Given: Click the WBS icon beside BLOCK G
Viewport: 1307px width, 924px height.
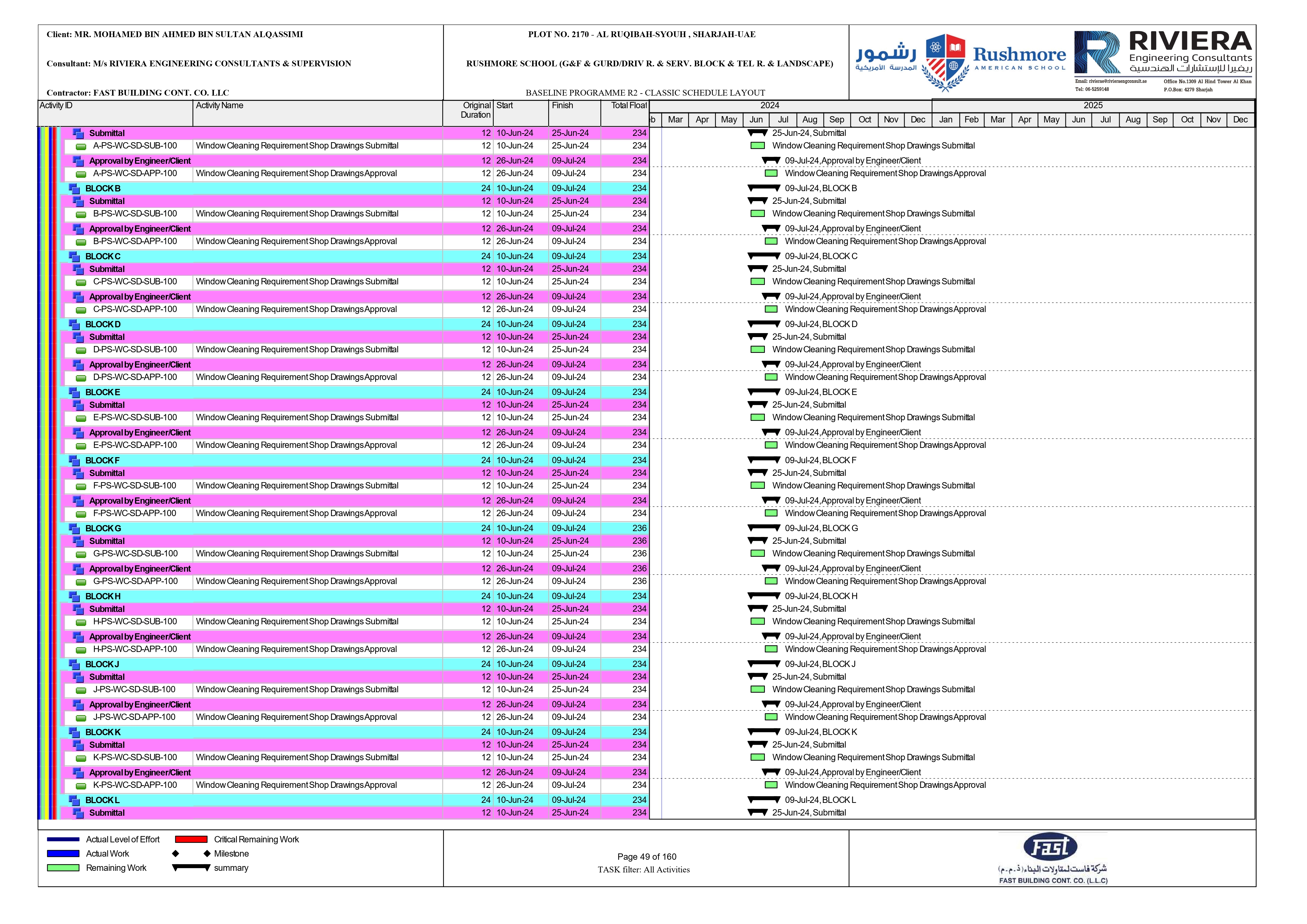Looking at the screenshot, I should coord(74,528).
